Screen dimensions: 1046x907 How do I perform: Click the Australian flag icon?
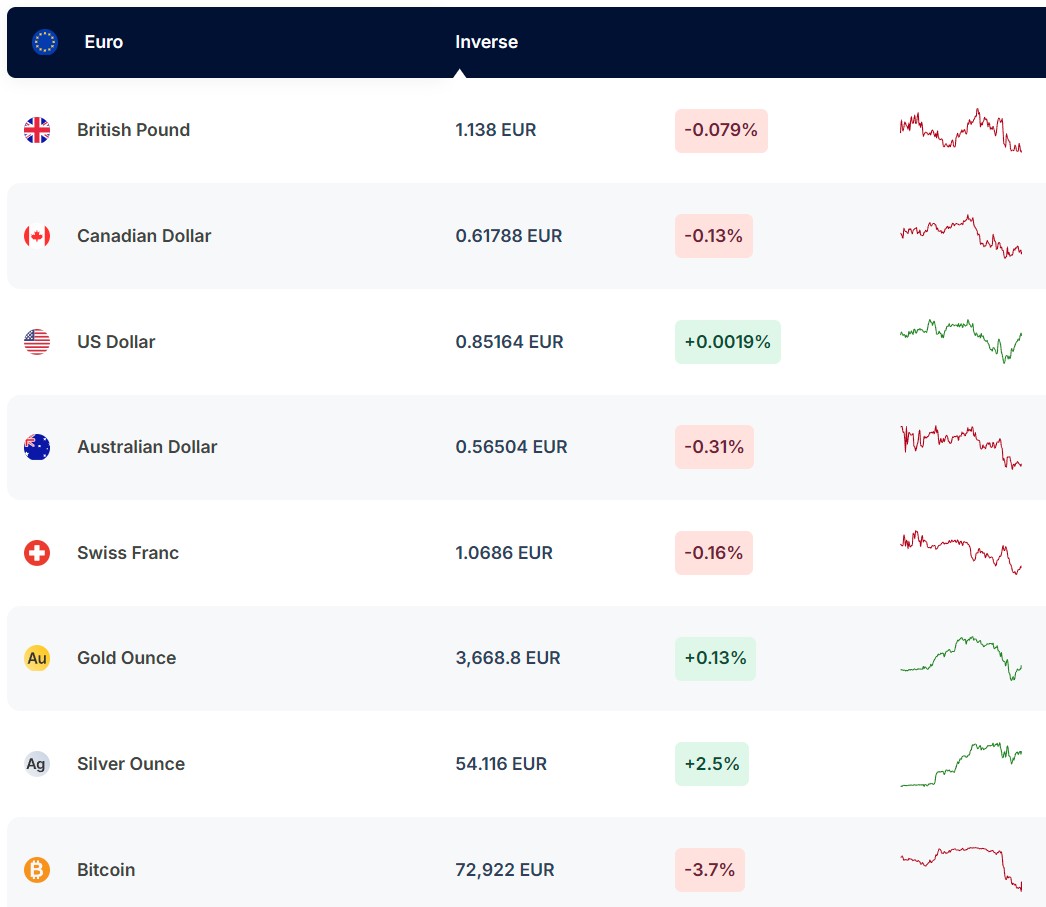click(37, 447)
